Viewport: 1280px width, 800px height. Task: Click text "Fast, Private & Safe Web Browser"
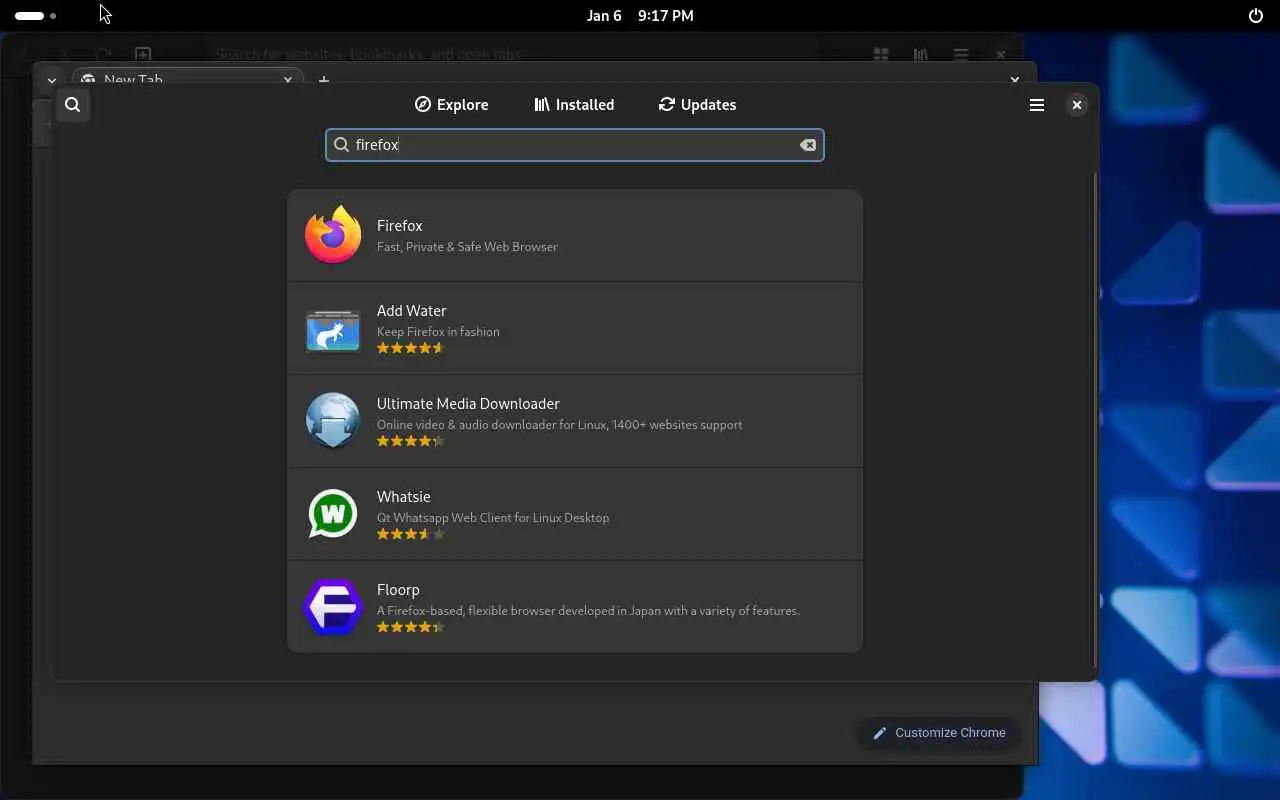tap(467, 247)
